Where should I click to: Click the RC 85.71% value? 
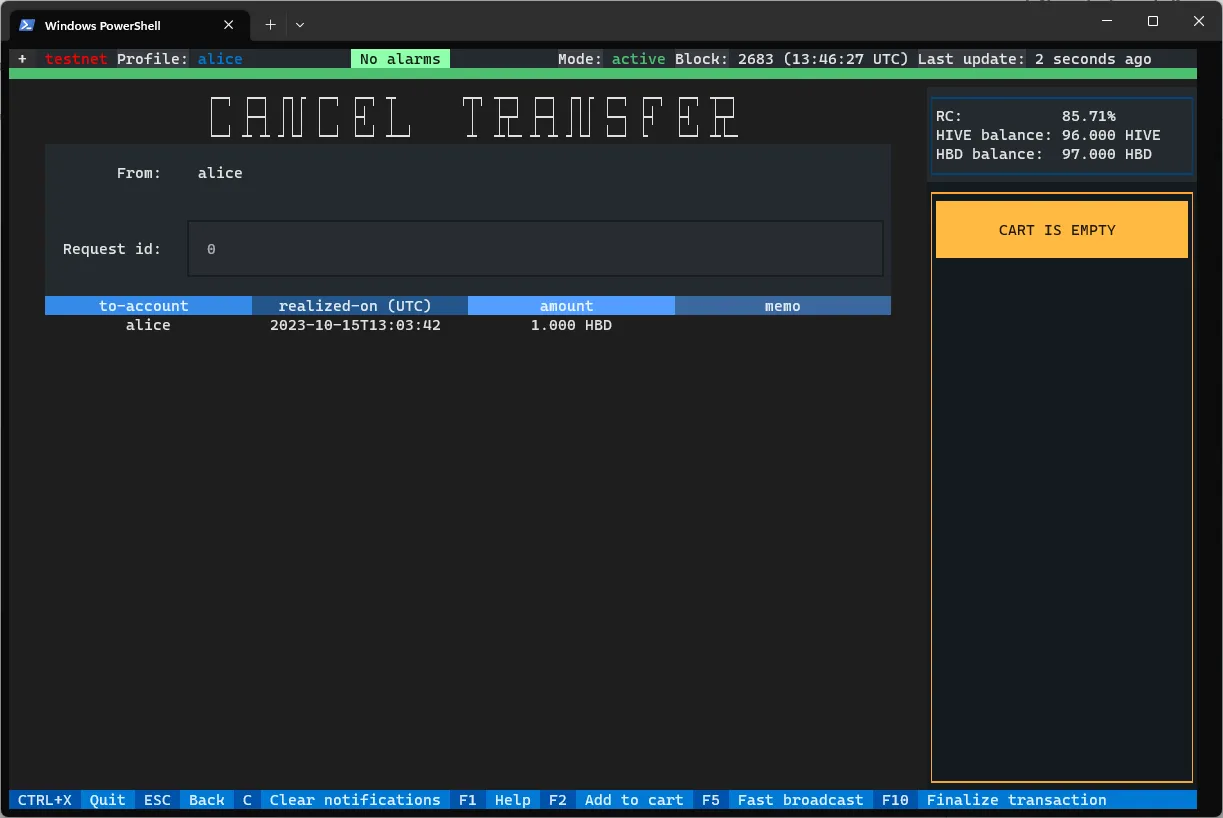1088,116
